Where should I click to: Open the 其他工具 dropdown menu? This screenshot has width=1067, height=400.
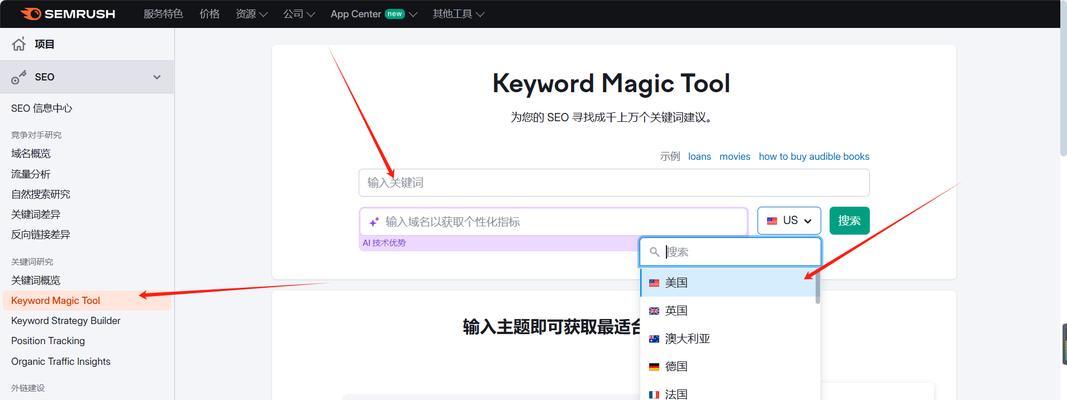459,14
